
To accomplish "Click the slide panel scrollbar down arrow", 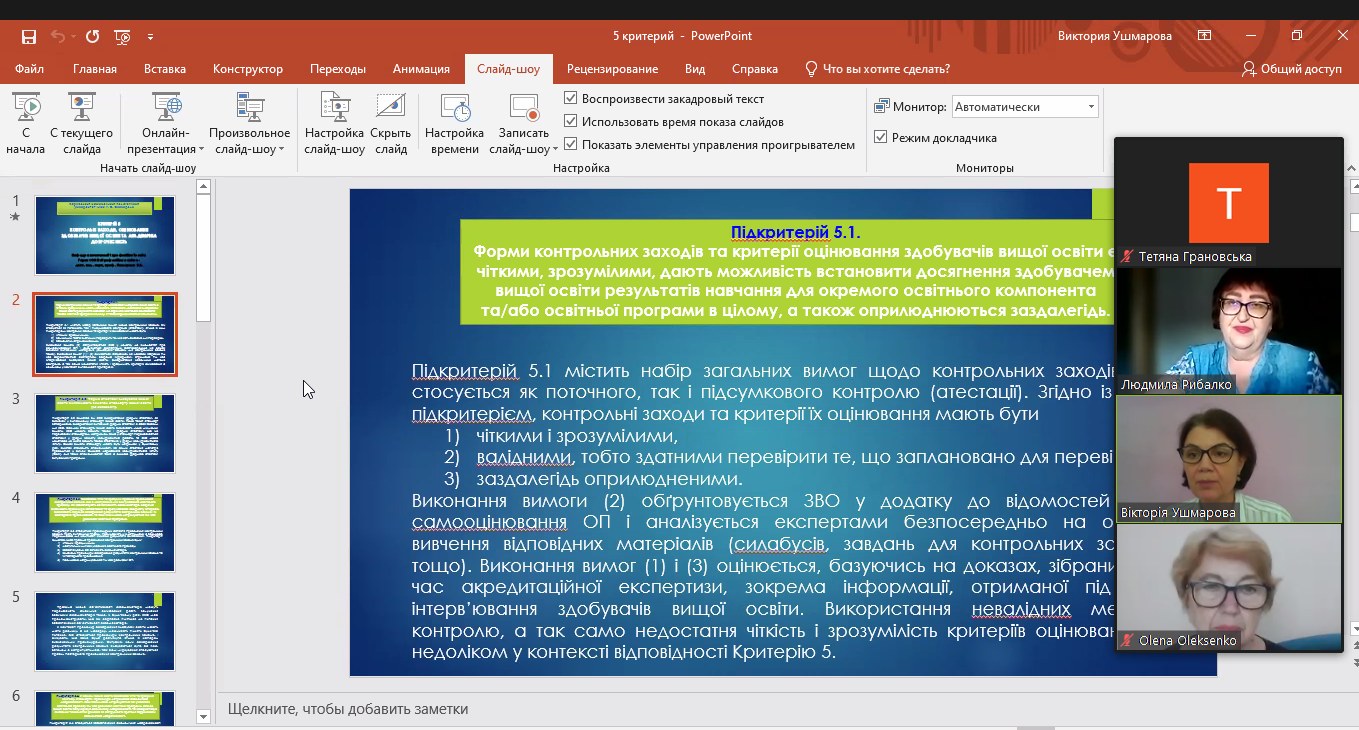I will (x=204, y=716).
